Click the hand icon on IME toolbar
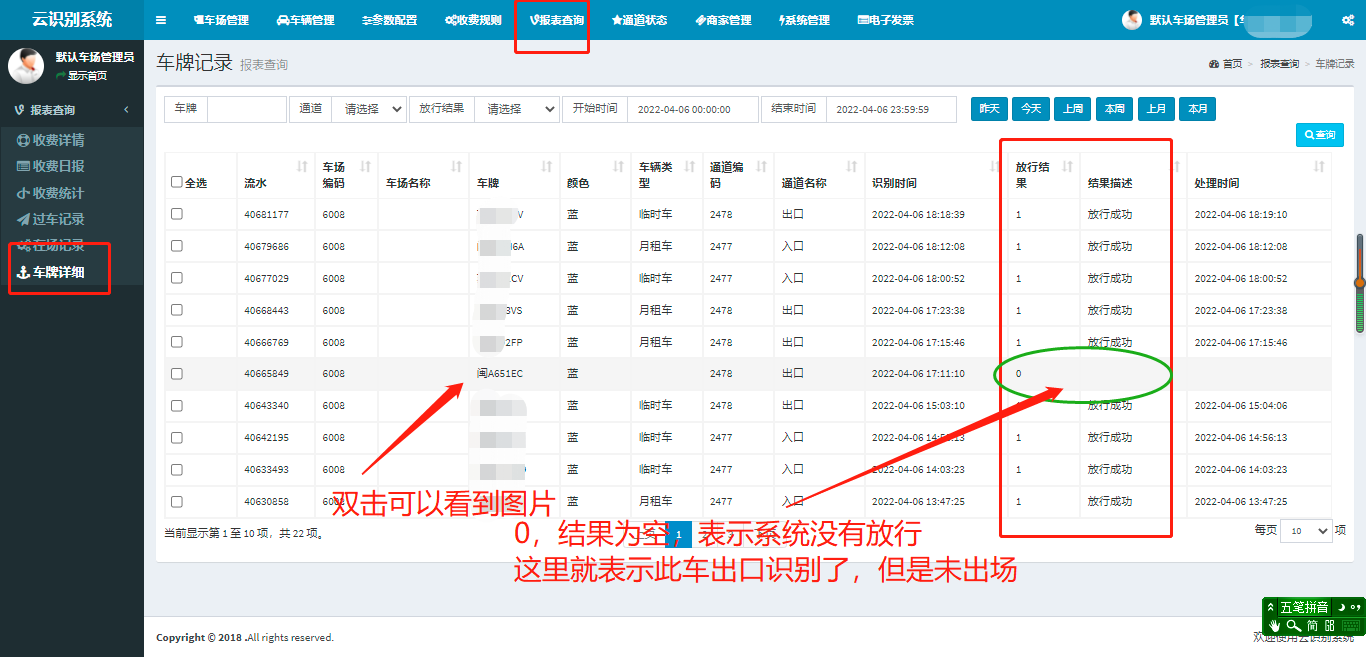The width and height of the screenshot is (1366, 657). (x=1276, y=626)
